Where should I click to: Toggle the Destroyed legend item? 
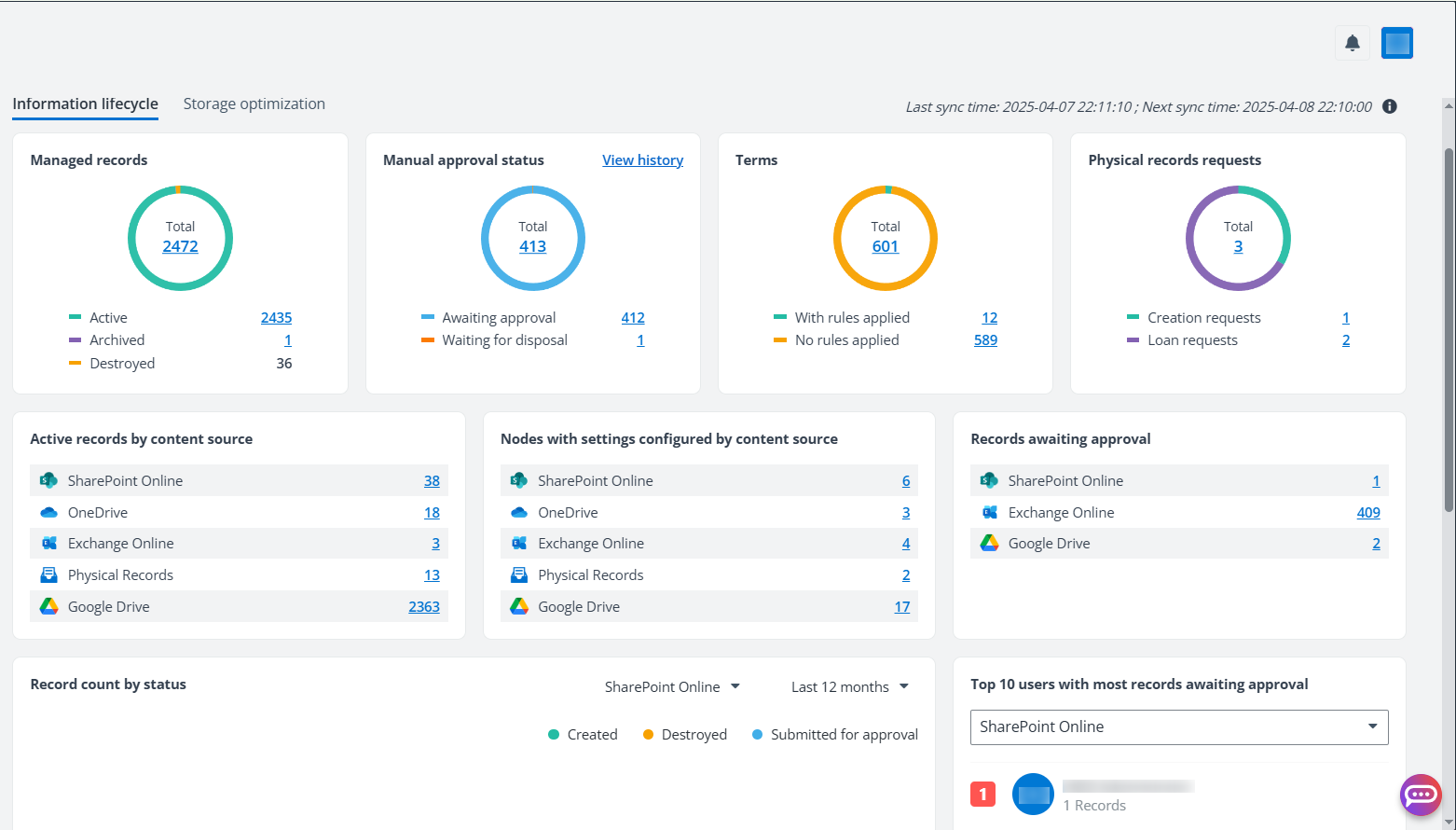click(x=684, y=734)
